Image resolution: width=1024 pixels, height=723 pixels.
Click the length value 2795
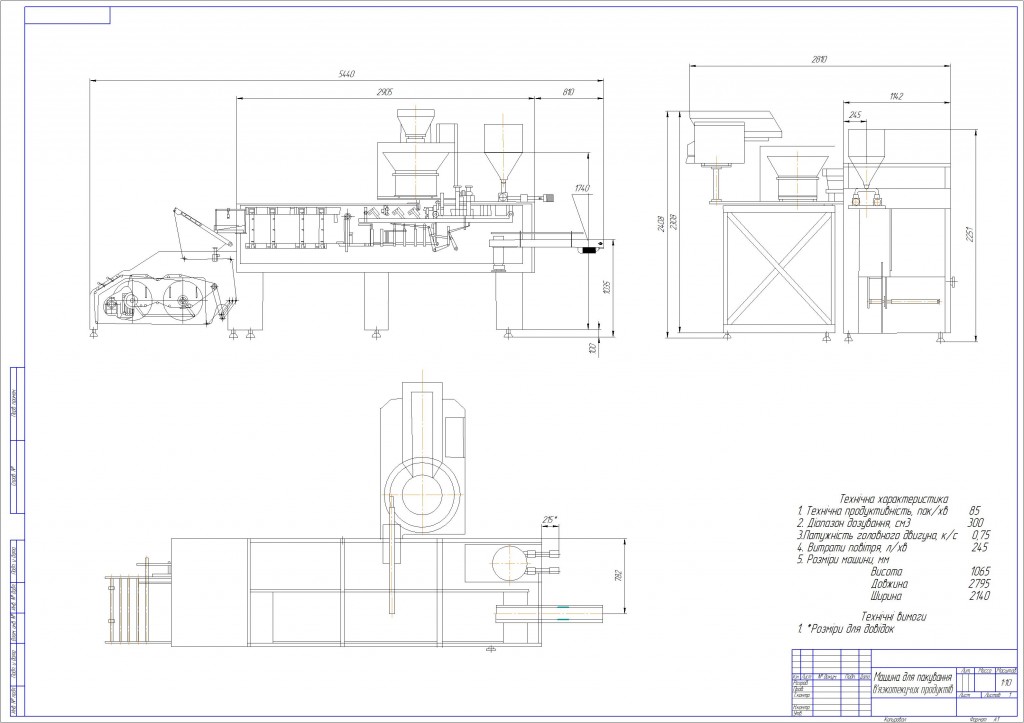980,584
